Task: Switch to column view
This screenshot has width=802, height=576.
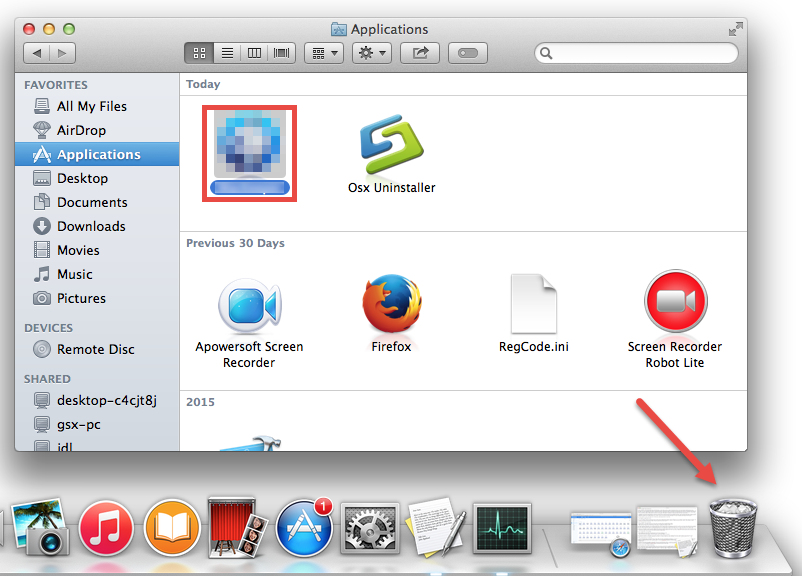Action: [x=254, y=52]
